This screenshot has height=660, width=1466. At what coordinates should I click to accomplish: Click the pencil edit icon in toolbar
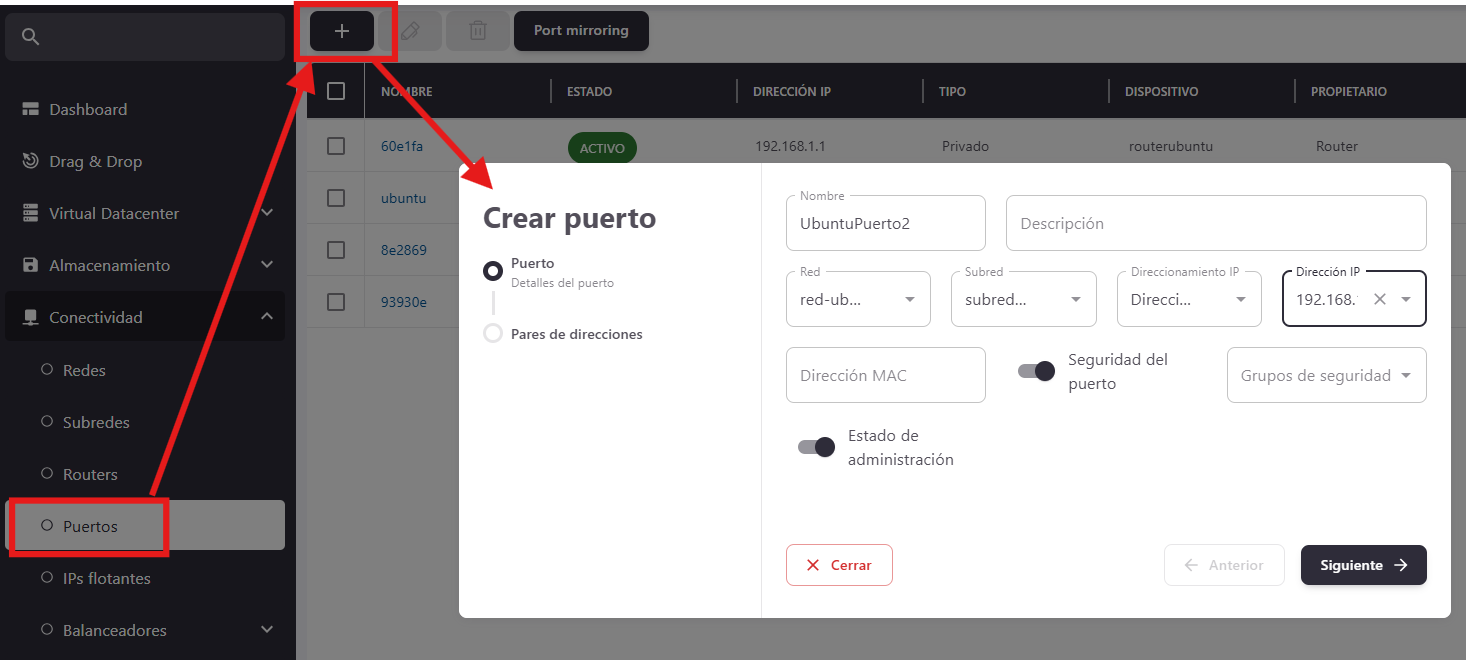point(409,31)
